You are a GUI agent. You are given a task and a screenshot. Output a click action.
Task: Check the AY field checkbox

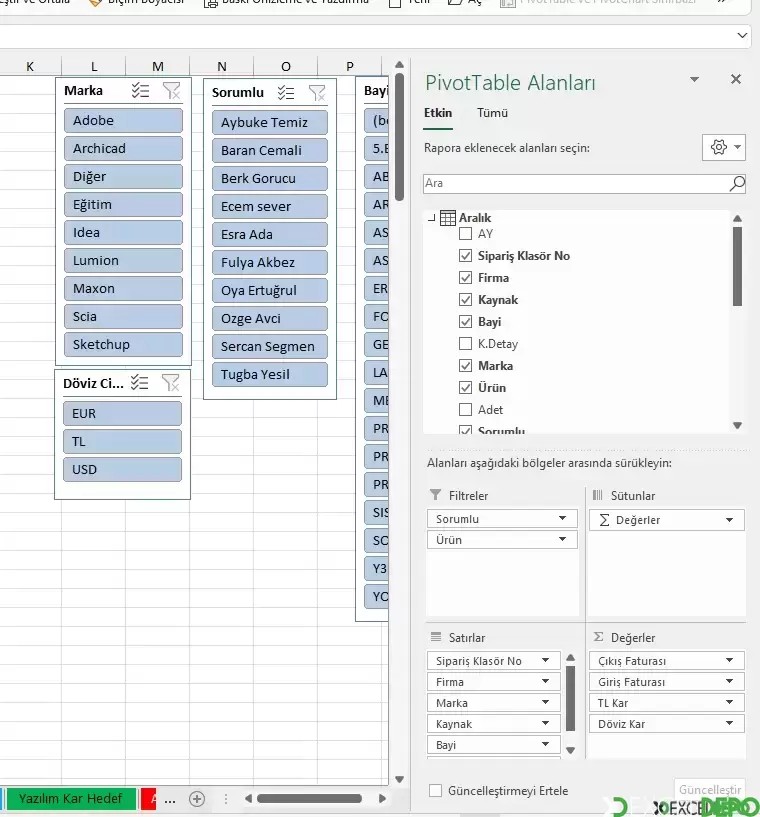pyautogui.click(x=466, y=234)
